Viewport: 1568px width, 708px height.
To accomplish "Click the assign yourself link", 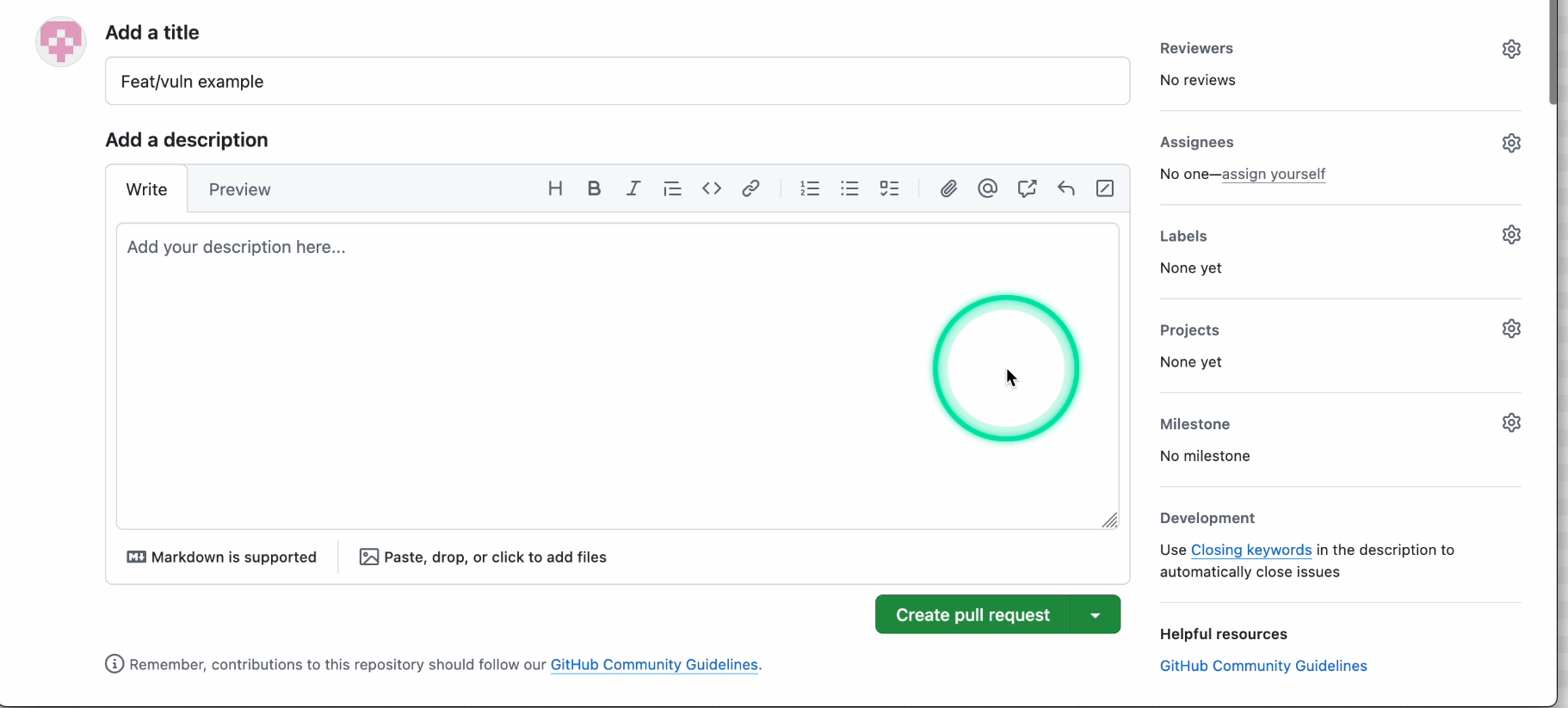I will (1274, 174).
